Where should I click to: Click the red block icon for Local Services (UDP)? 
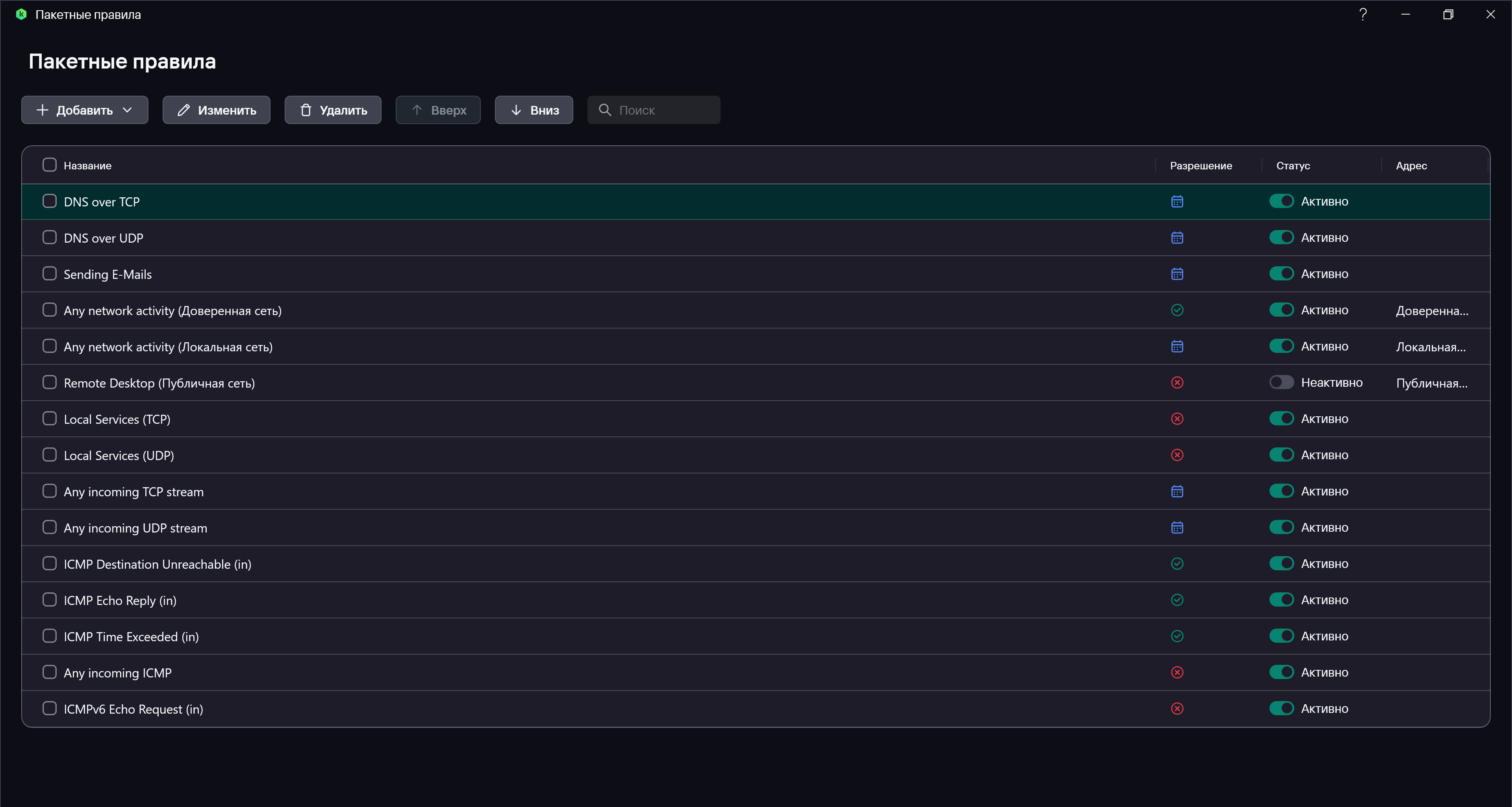1177,455
